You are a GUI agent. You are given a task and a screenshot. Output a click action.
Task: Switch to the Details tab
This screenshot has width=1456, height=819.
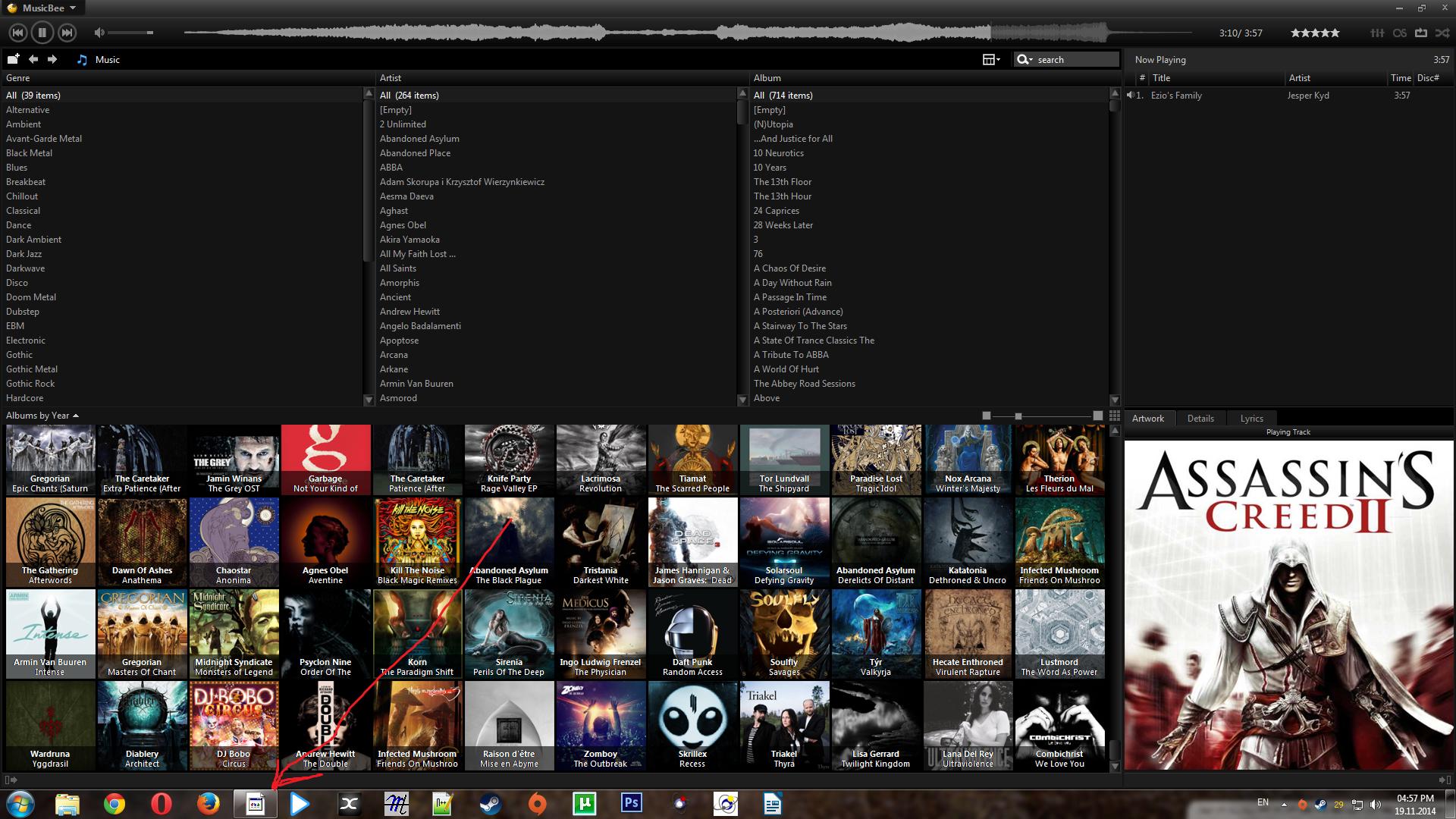pyautogui.click(x=1200, y=418)
